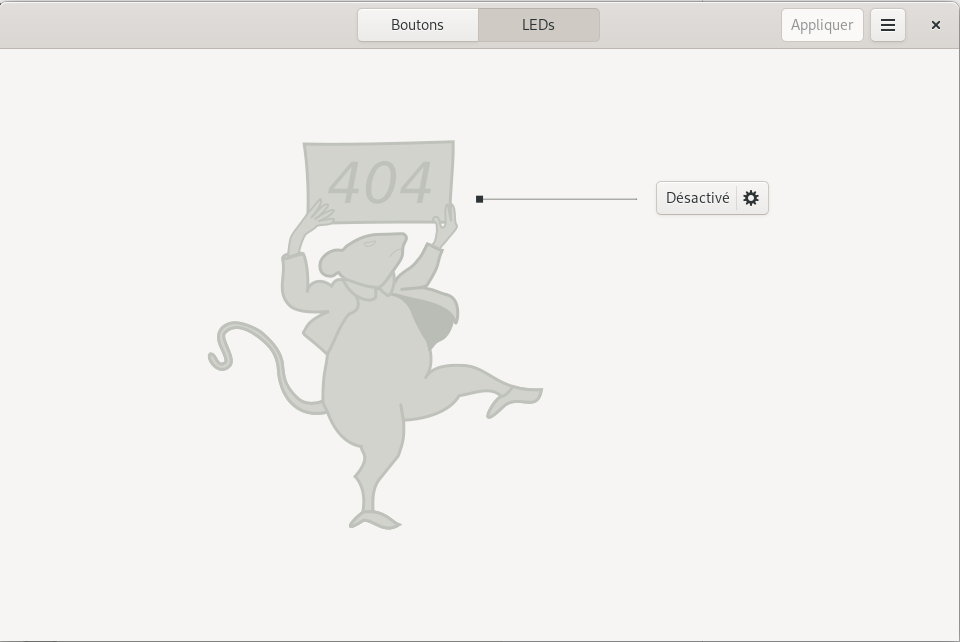The image size is (960, 642).
Task: Click the LED connector dot on the mouse
Action: [479, 198]
